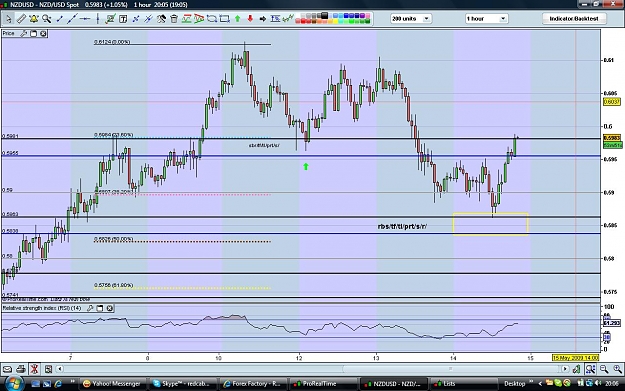This screenshot has height=391, width=625.
Task: Maximize the Price panel window icon
Action: (34, 33)
